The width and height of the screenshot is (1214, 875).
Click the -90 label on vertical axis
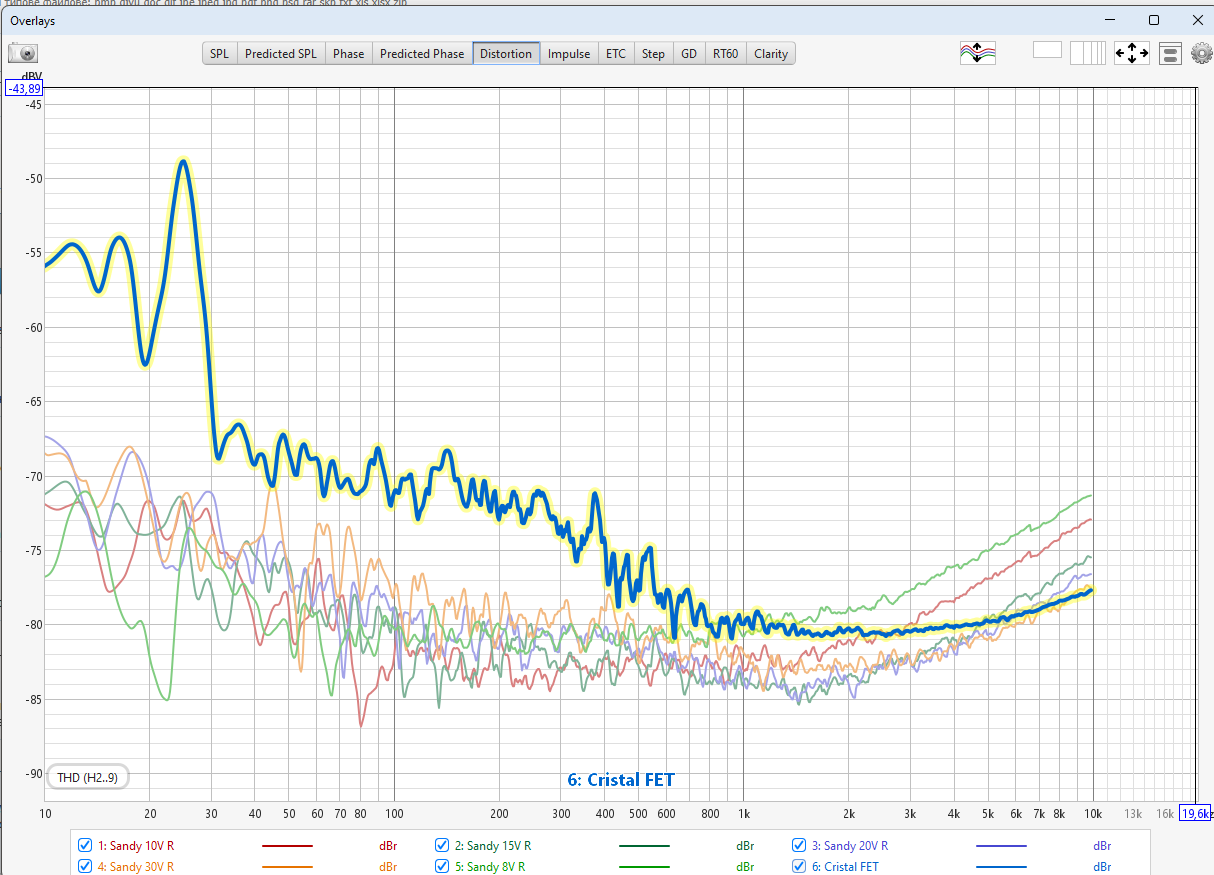32,774
